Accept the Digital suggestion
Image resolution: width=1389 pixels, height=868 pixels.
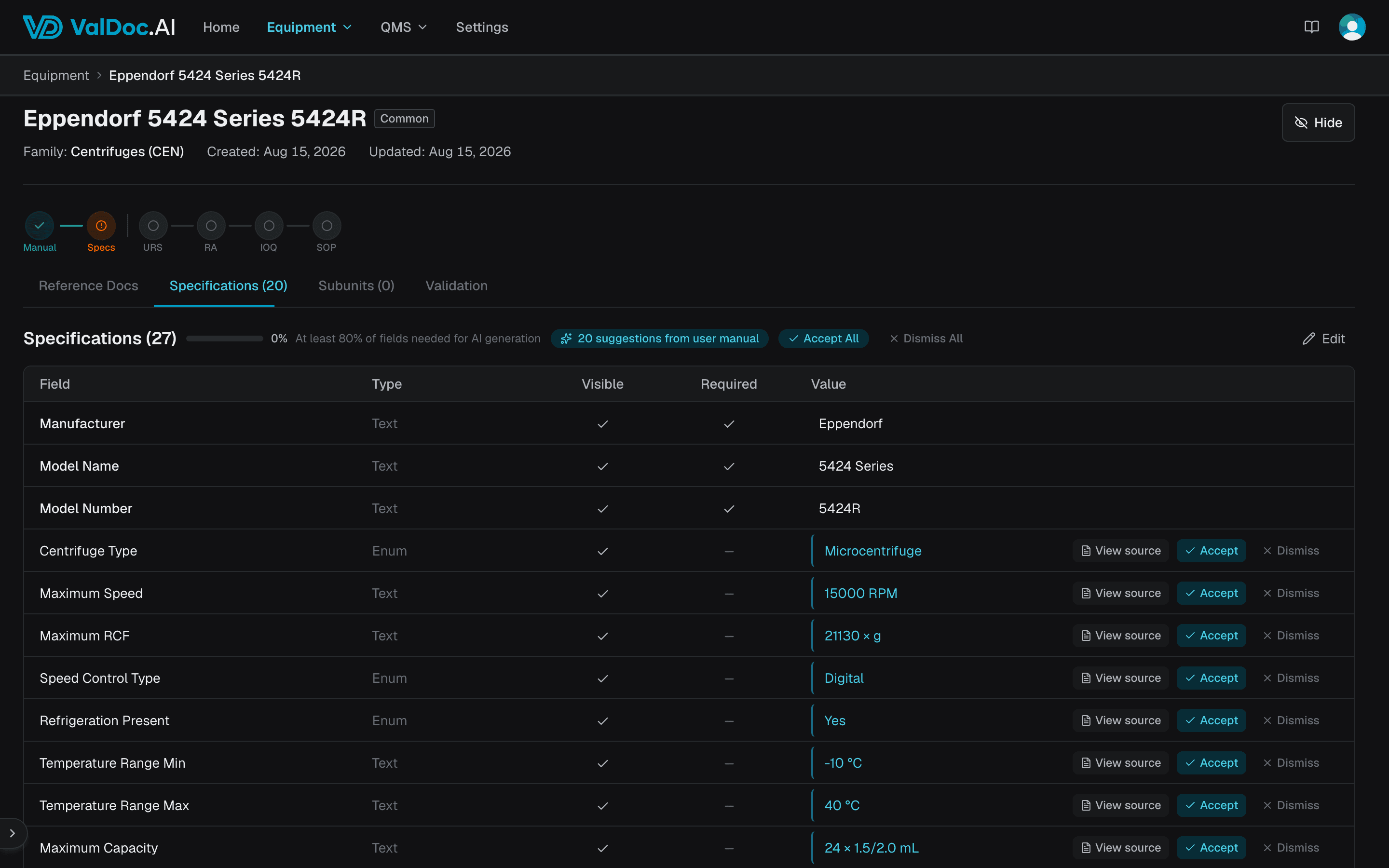click(x=1211, y=678)
